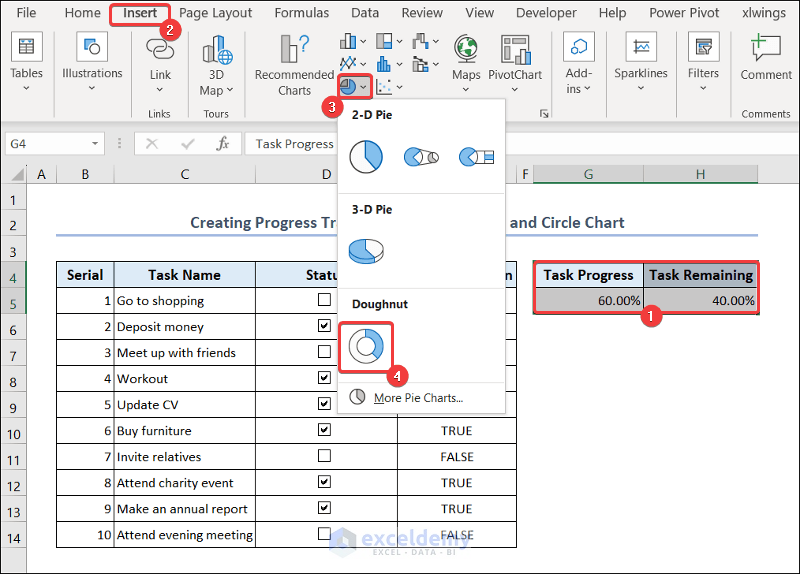Uncheck the Make an annual report checkbox
Viewport: 800px width, 574px height.
pyautogui.click(x=324, y=508)
